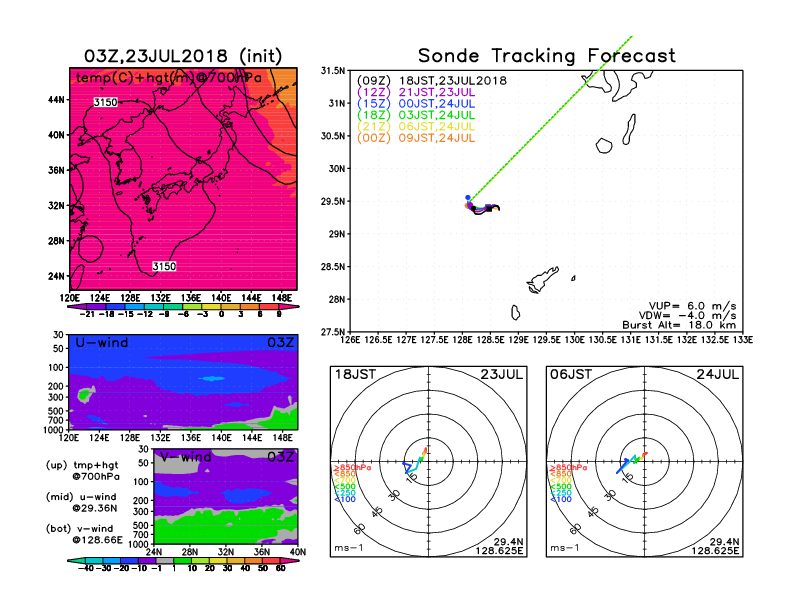
Task: Click the 'Sonde Tracking Forecast' heading
Action: (x=547, y=56)
